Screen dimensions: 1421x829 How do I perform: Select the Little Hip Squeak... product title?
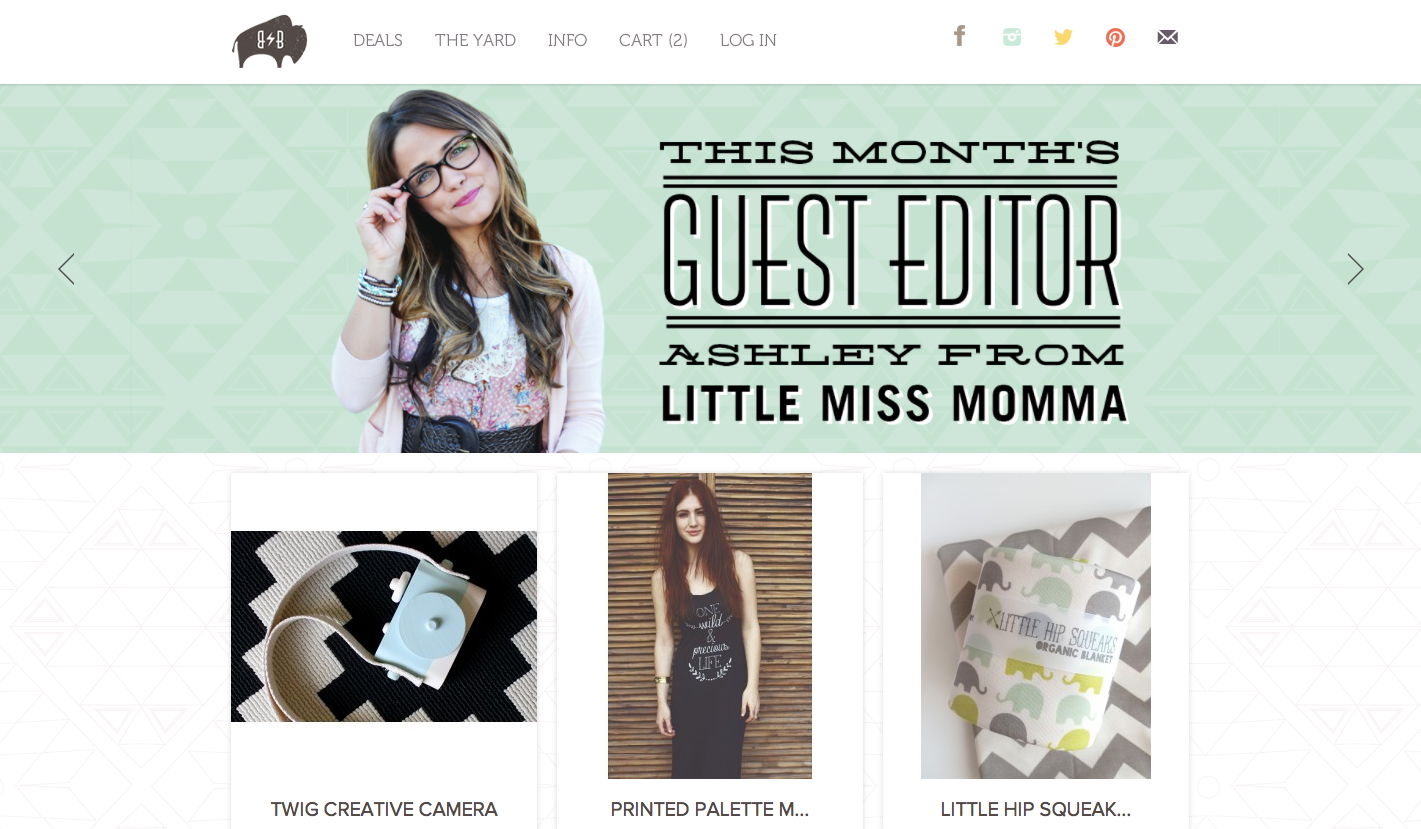pos(1036,810)
